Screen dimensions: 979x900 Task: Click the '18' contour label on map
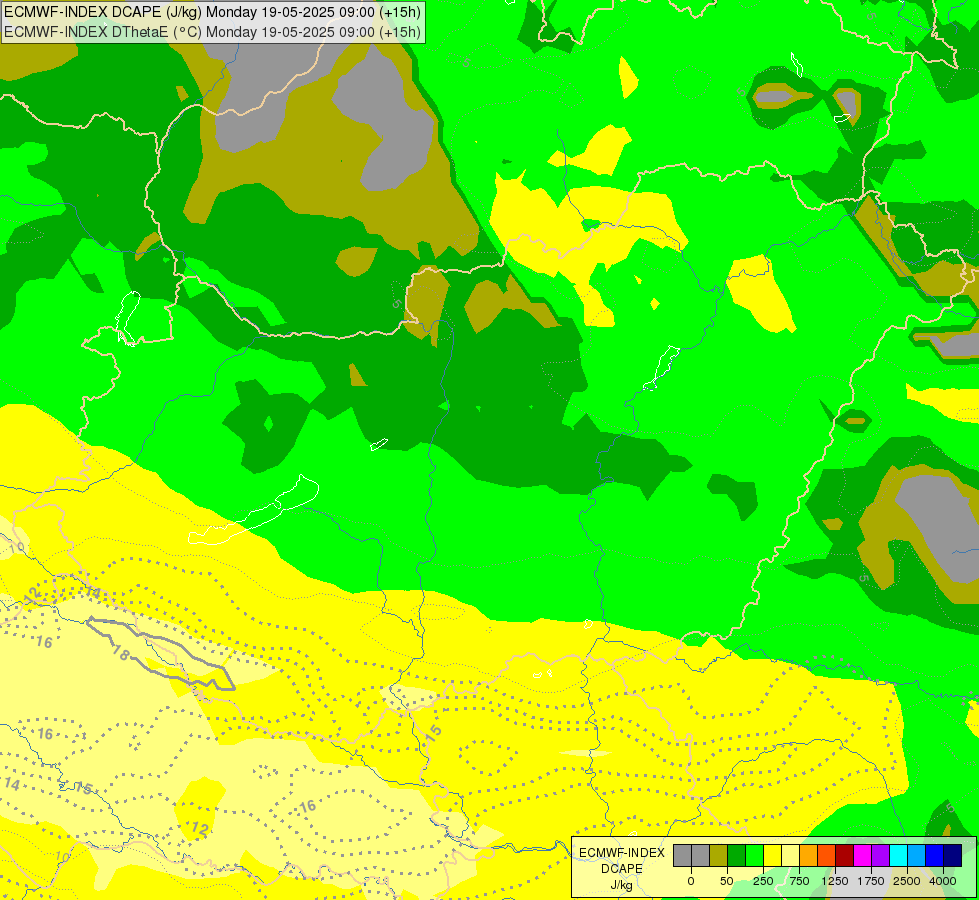click(x=121, y=653)
